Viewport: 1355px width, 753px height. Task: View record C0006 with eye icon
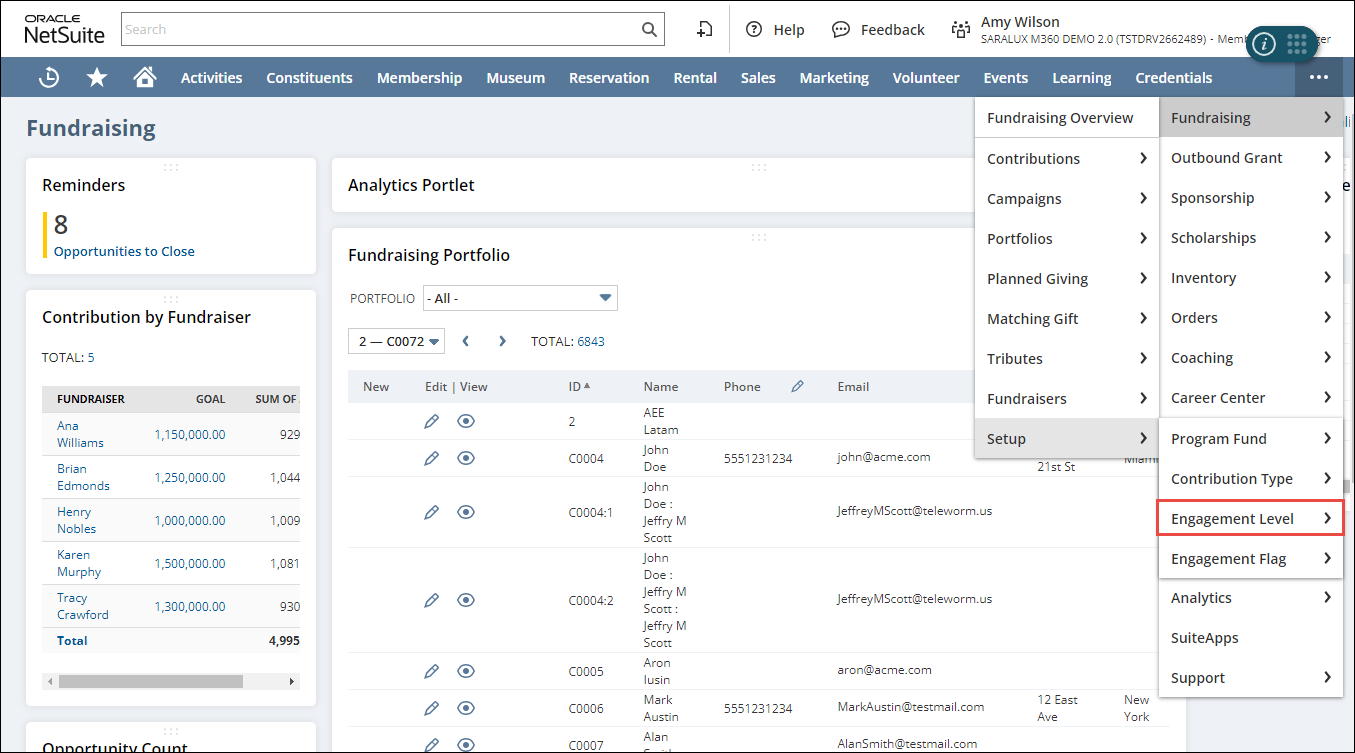pos(465,708)
